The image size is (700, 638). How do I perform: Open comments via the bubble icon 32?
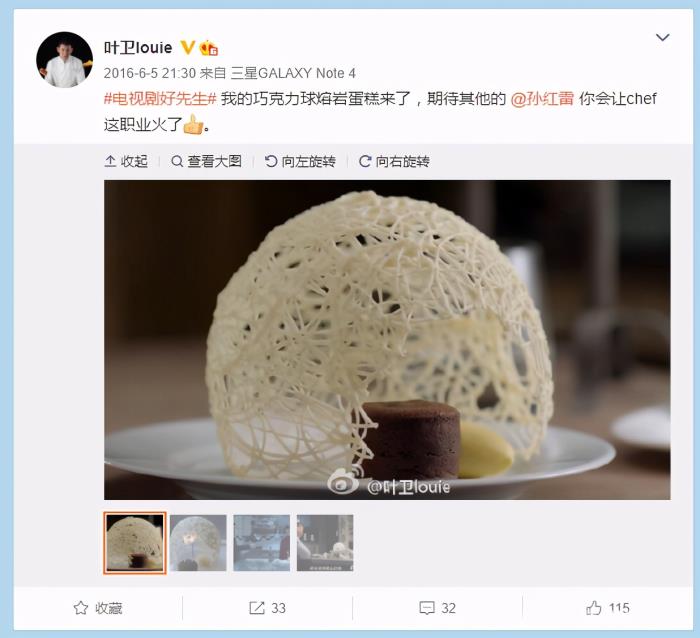tap(438, 608)
